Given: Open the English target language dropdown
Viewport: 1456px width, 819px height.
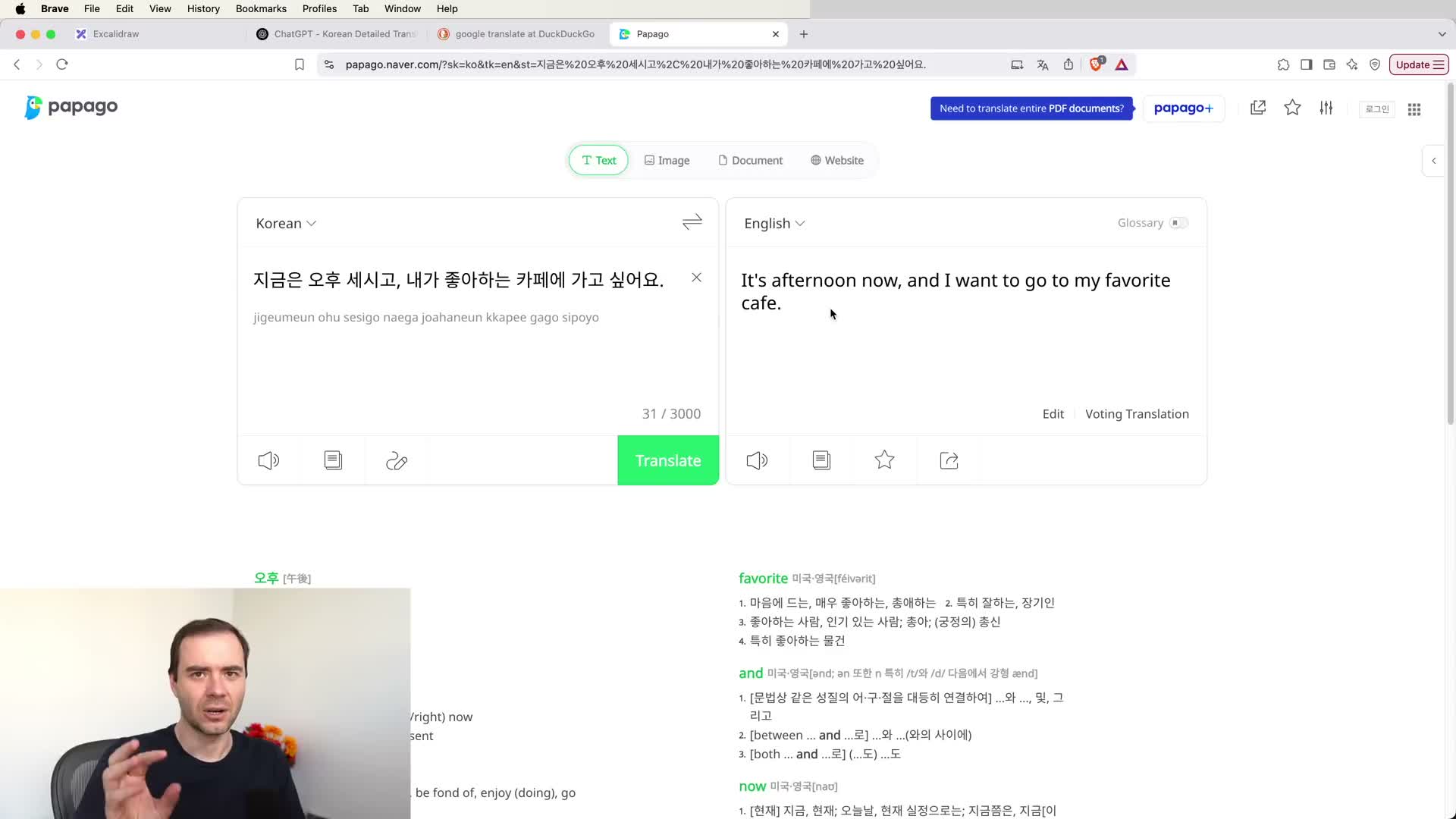Looking at the screenshot, I should click(774, 224).
